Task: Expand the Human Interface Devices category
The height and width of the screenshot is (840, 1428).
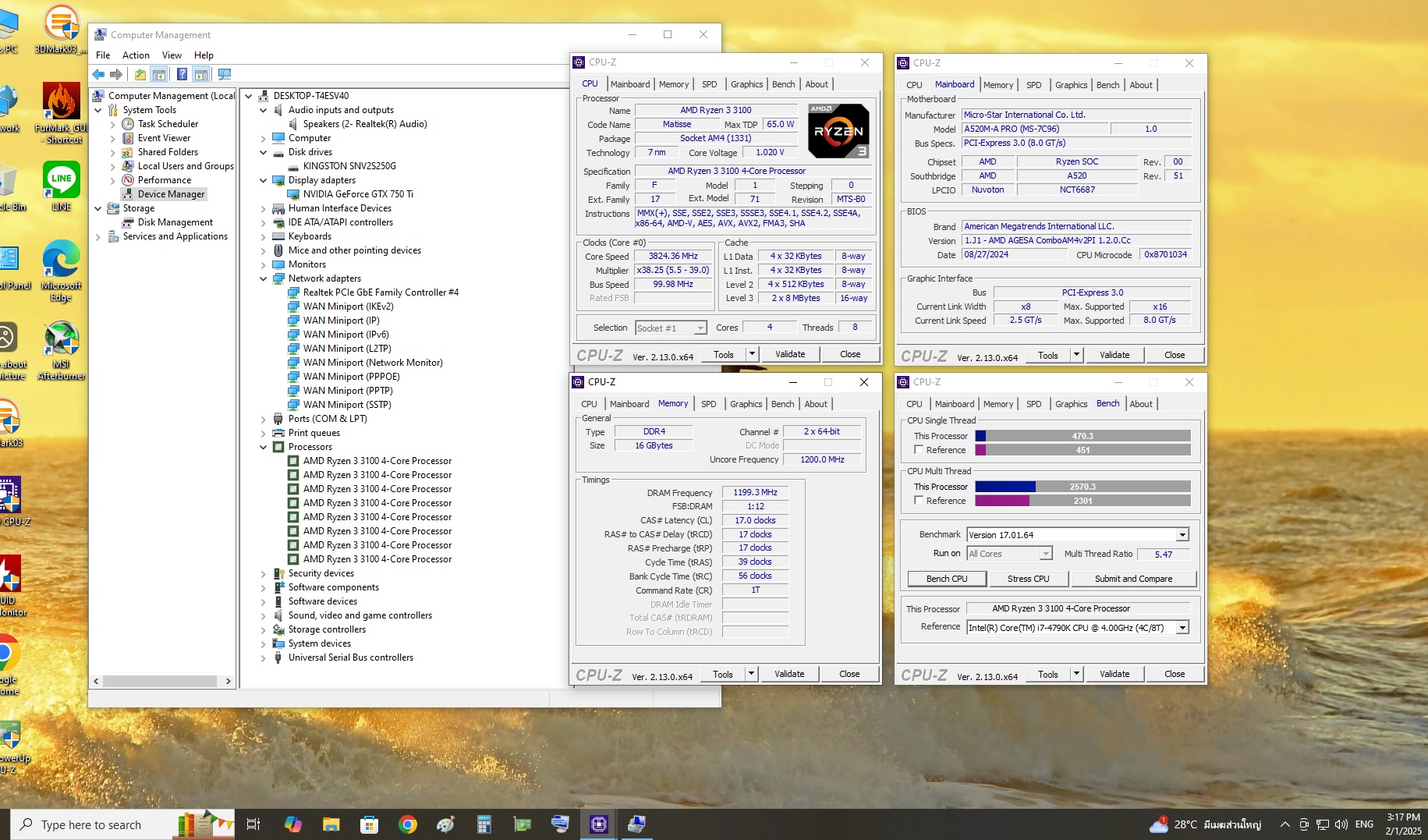Action: pyautogui.click(x=264, y=208)
